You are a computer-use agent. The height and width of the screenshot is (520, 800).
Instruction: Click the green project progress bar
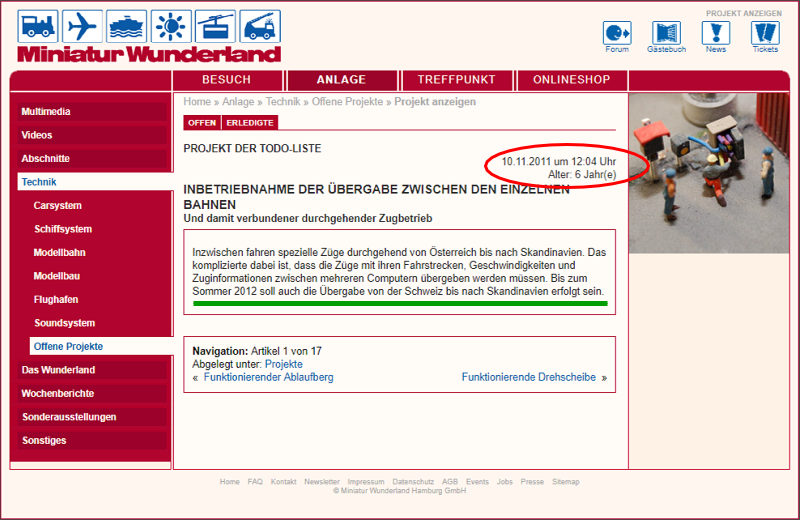(400, 304)
